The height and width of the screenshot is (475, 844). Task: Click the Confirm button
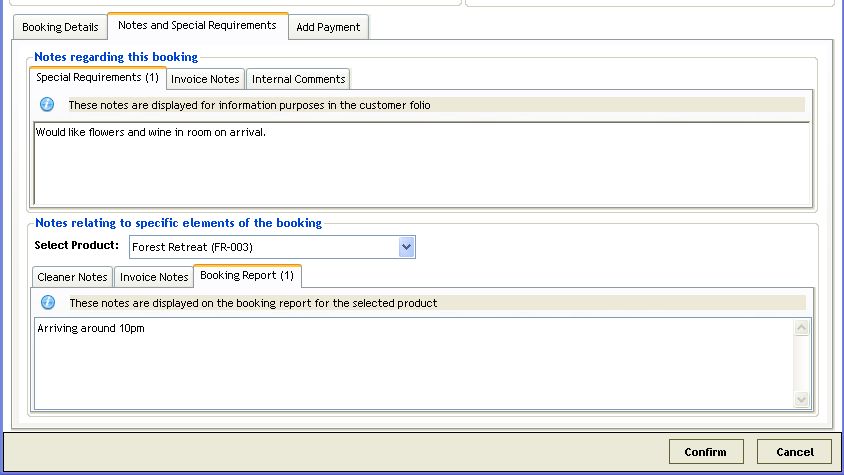tap(706, 452)
